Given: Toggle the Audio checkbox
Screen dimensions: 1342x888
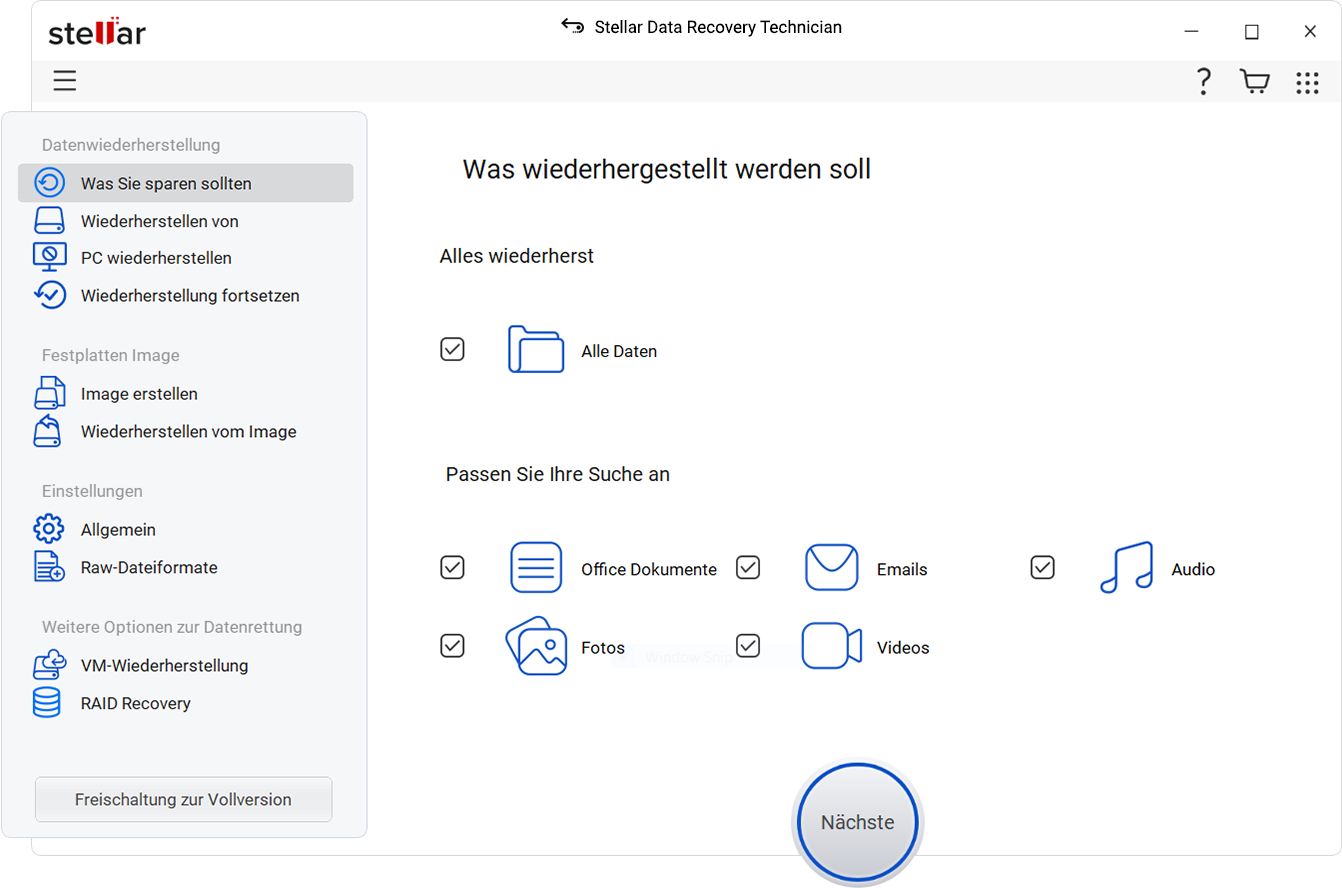Looking at the screenshot, I should coord(1043,568).
